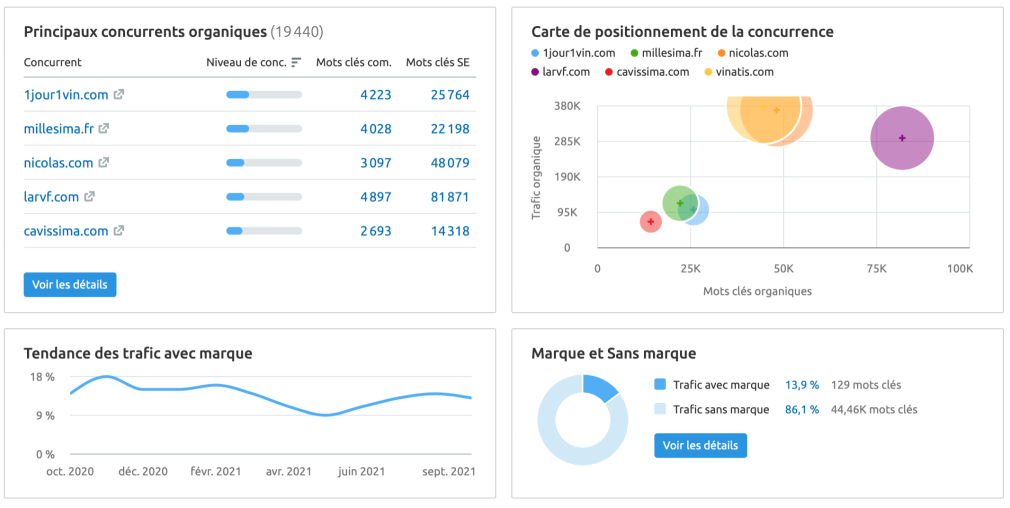Click the 13,9 % branded traffic value
This screenshot has height=508, width=1010.
point(802,385)
